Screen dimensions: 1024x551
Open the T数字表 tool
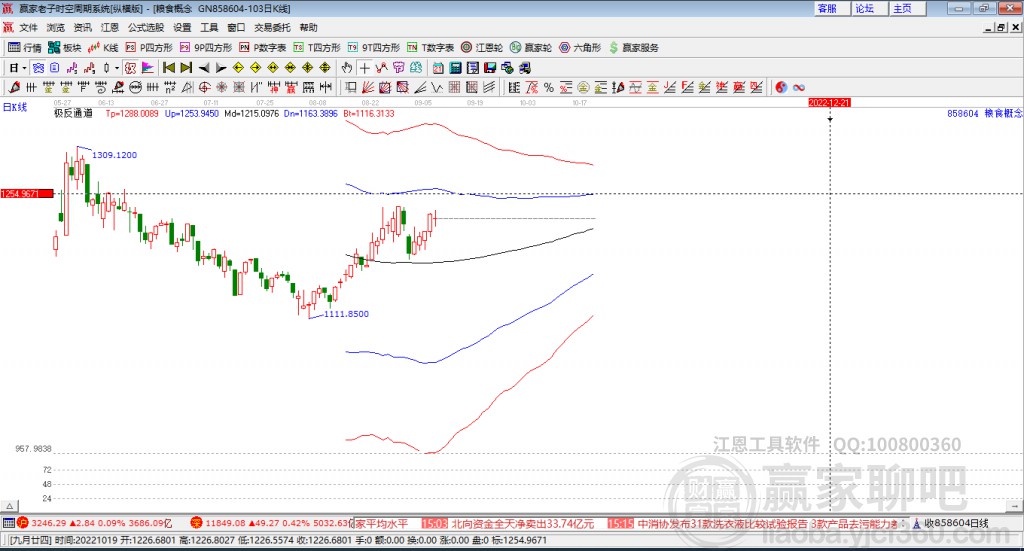(x=430, y=48)
